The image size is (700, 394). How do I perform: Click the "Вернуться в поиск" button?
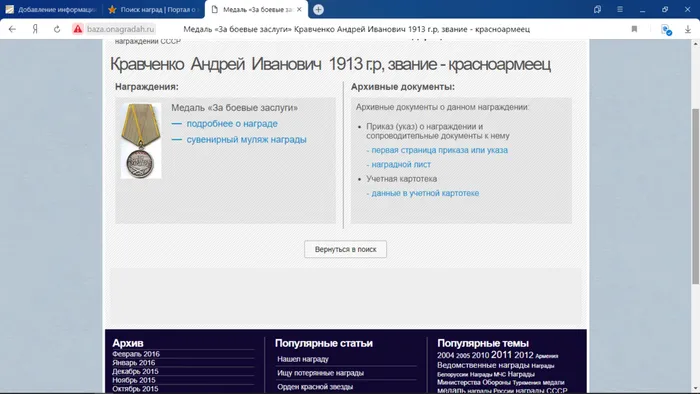pos(346,249)
